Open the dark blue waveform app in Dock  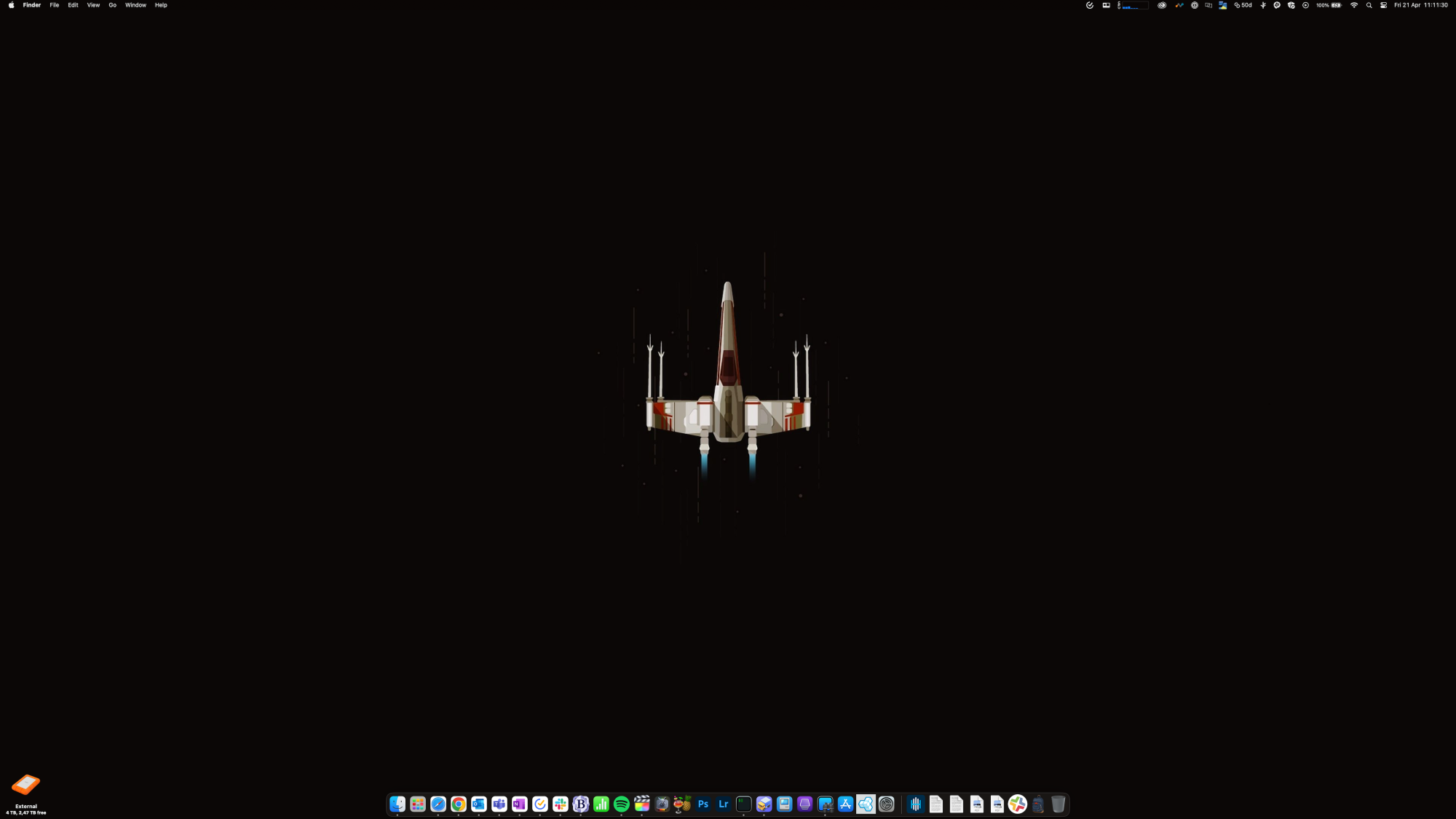tap(916, 804)
